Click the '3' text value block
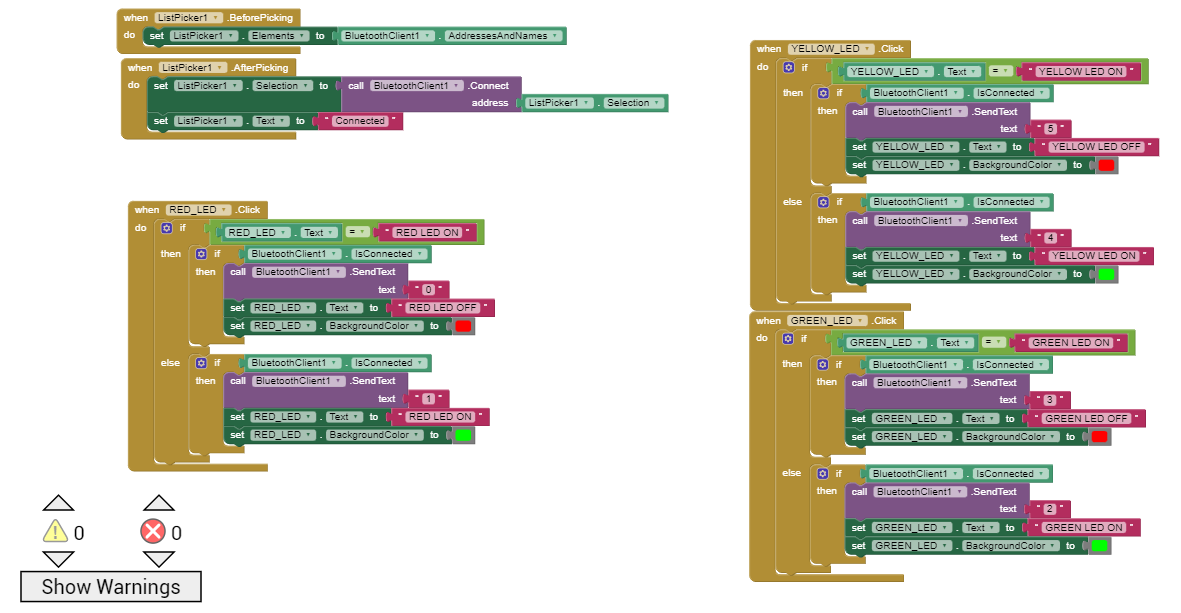This screenshot has width=1181, height=613. click(1050, 400)
